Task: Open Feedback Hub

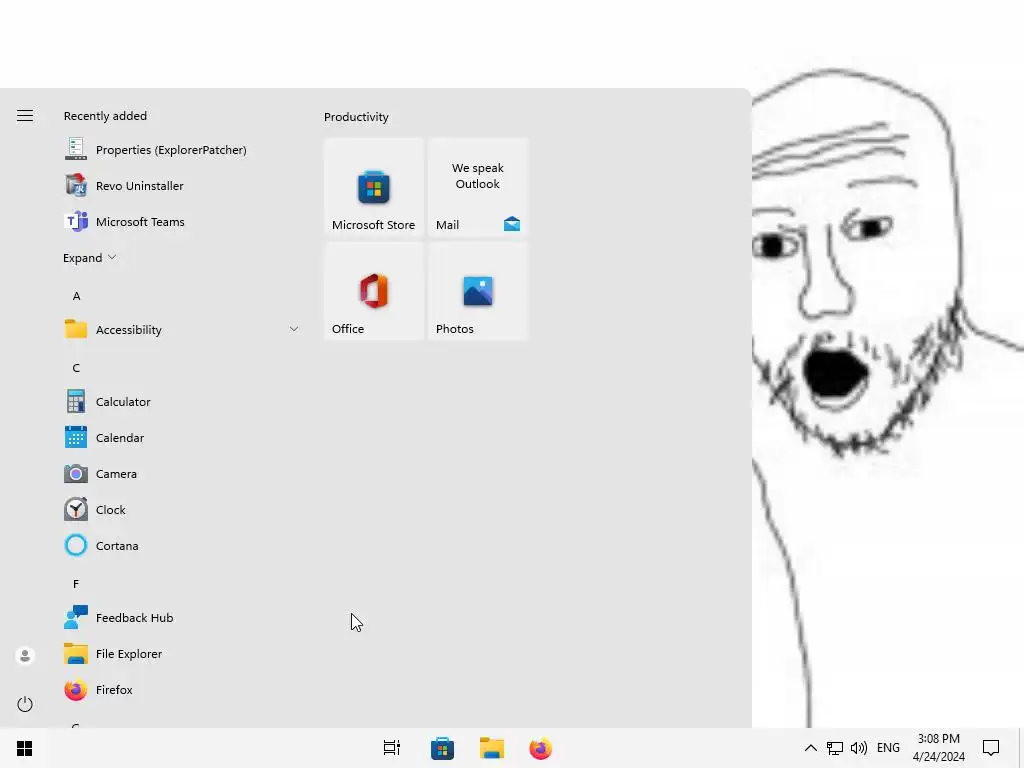Action: (182, 617)
